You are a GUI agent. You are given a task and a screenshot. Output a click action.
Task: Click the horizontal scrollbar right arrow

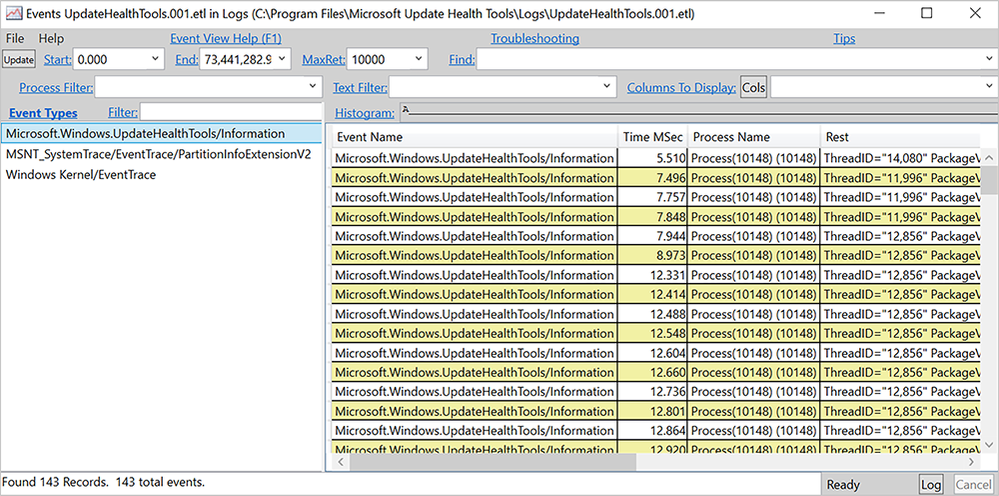click(x=972, y=462)
